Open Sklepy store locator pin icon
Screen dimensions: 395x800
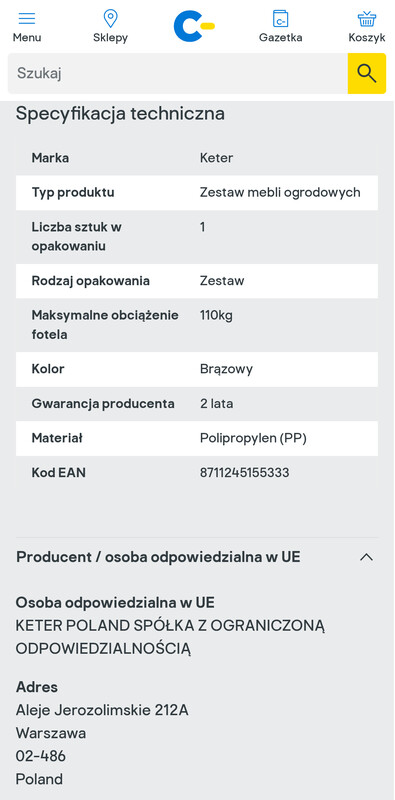coord(110,18)
